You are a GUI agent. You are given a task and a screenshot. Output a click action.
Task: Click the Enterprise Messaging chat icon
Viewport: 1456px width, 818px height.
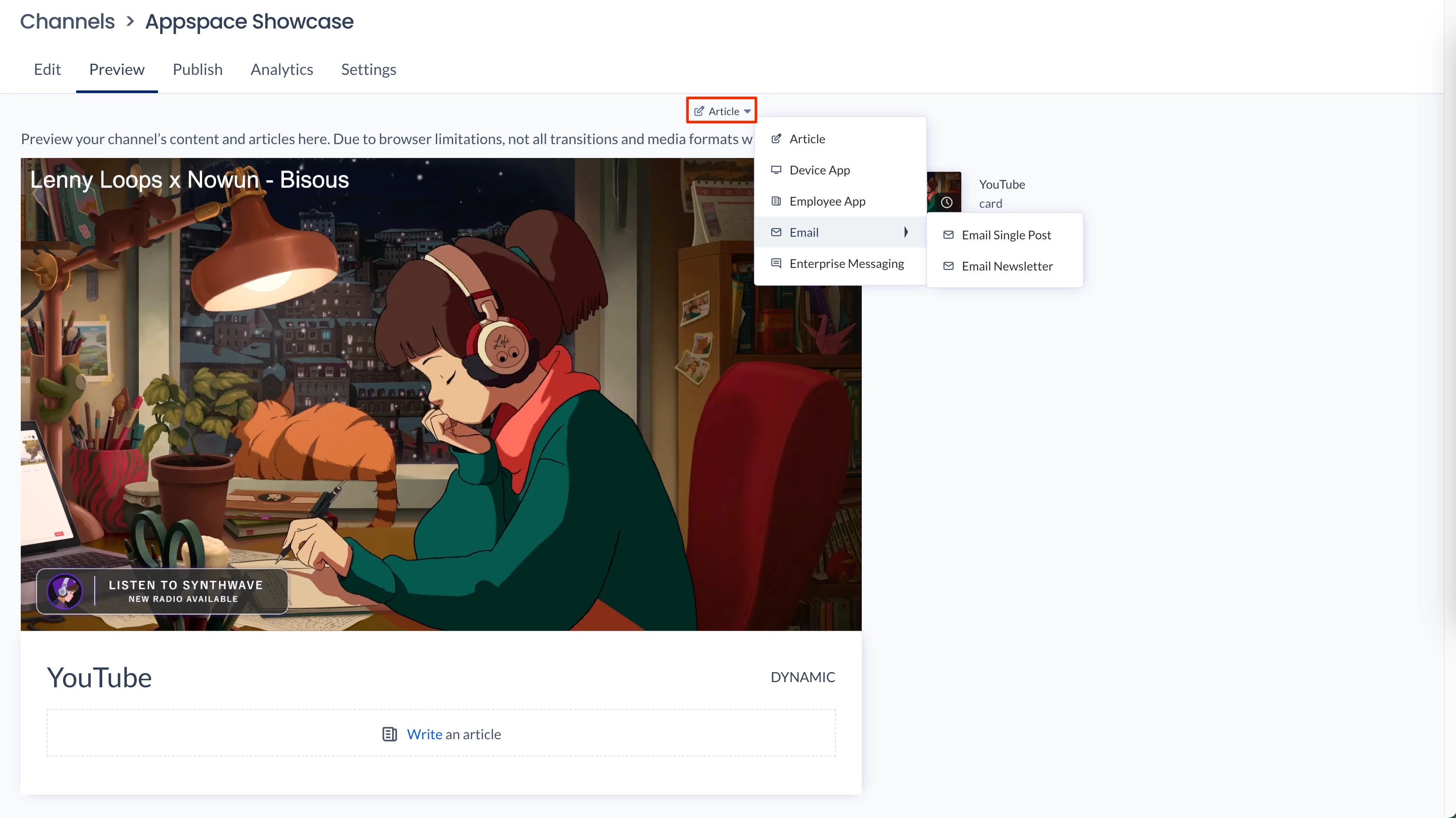[x=776, y=264]
